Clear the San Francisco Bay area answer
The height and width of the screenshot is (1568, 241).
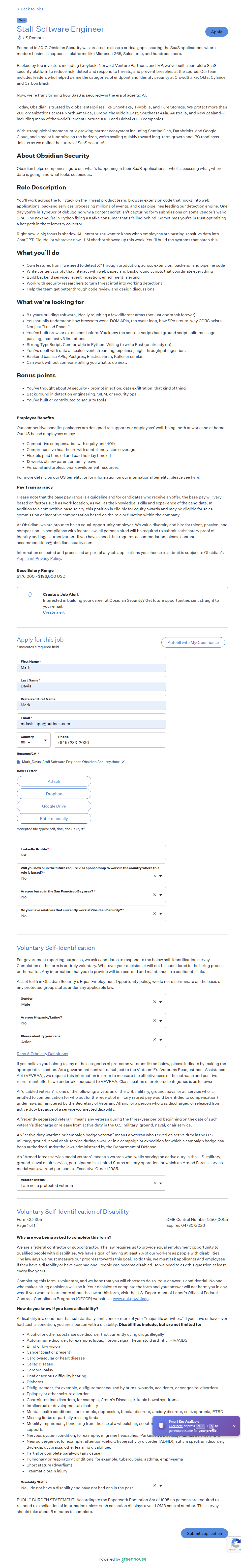pos(154,895)
